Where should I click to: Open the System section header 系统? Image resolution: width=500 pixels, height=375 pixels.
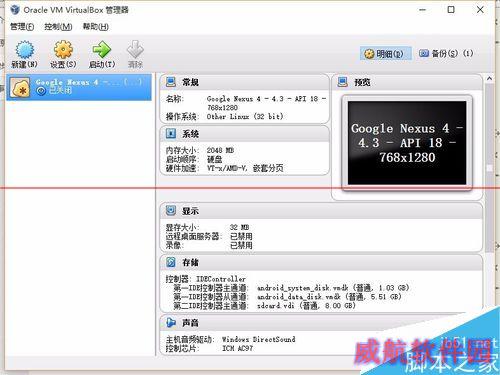click(x=190, y=134)
